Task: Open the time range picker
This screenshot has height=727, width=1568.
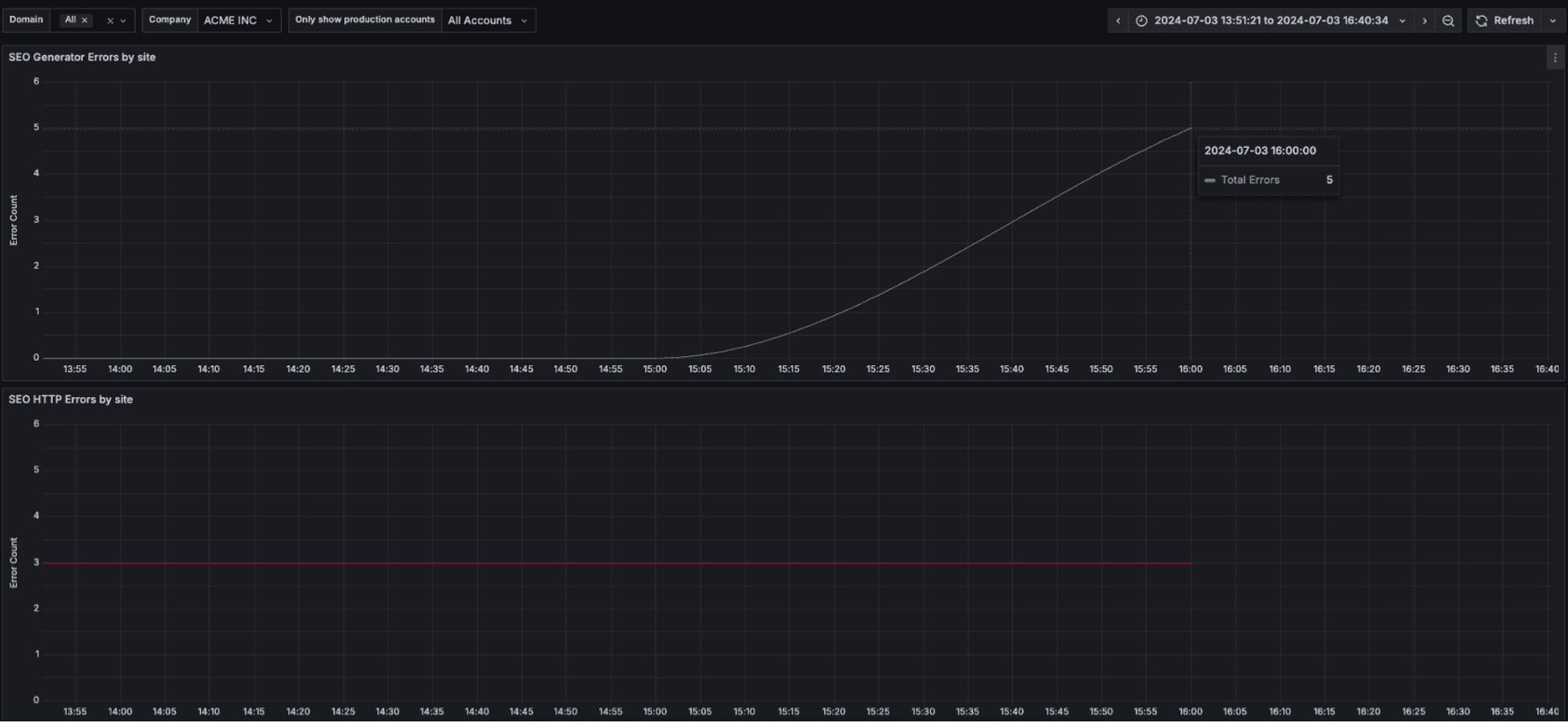Action: [x=1270, y=20]
